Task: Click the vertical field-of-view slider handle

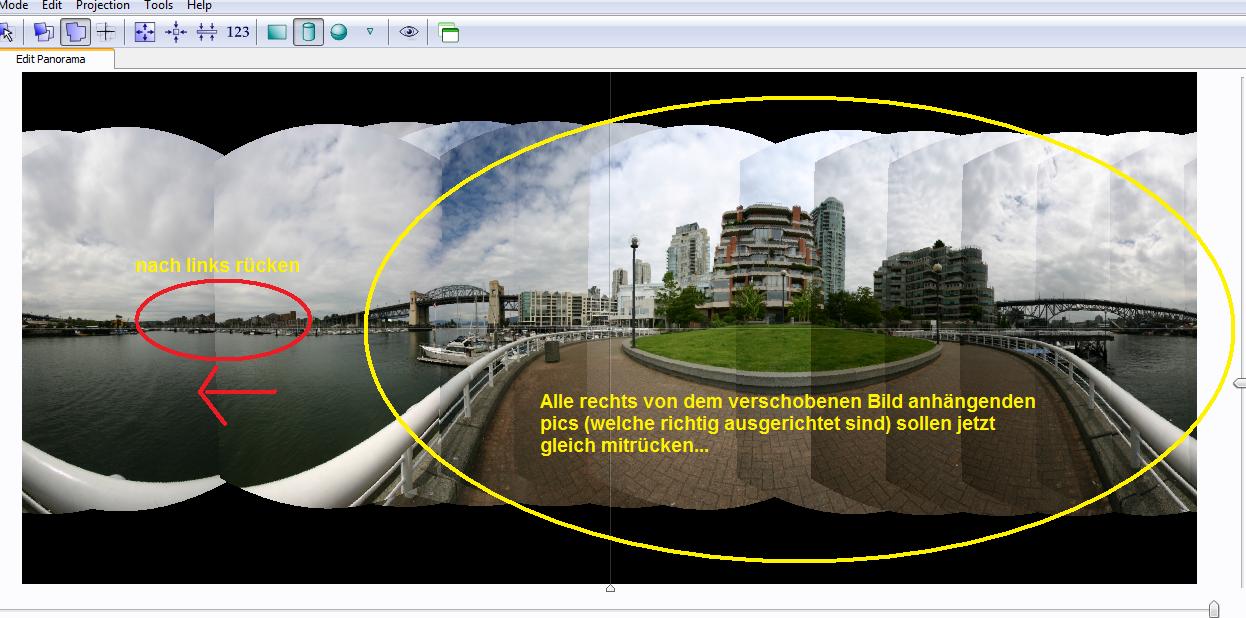Action: click(1240, 383)
